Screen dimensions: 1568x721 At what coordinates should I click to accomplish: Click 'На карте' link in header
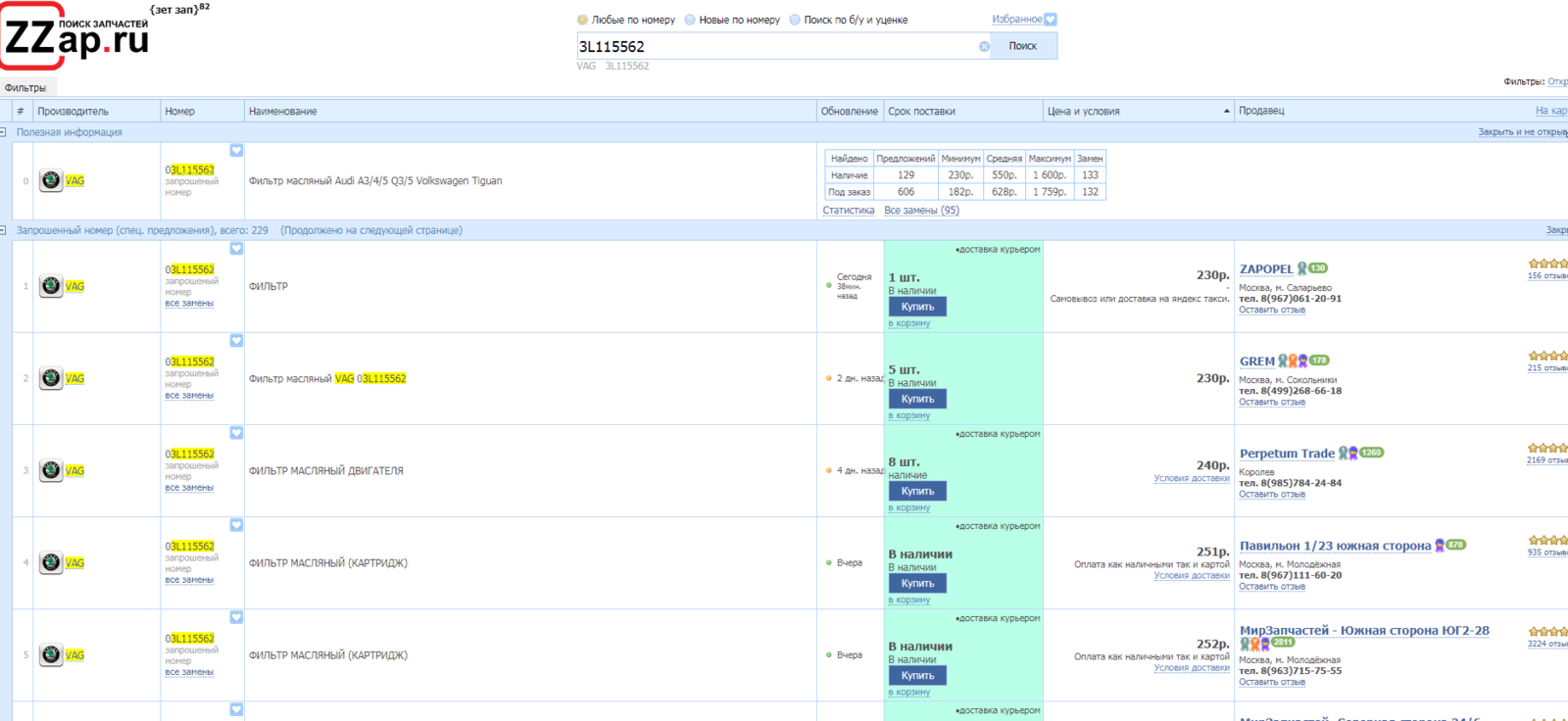click(1551, 111)
